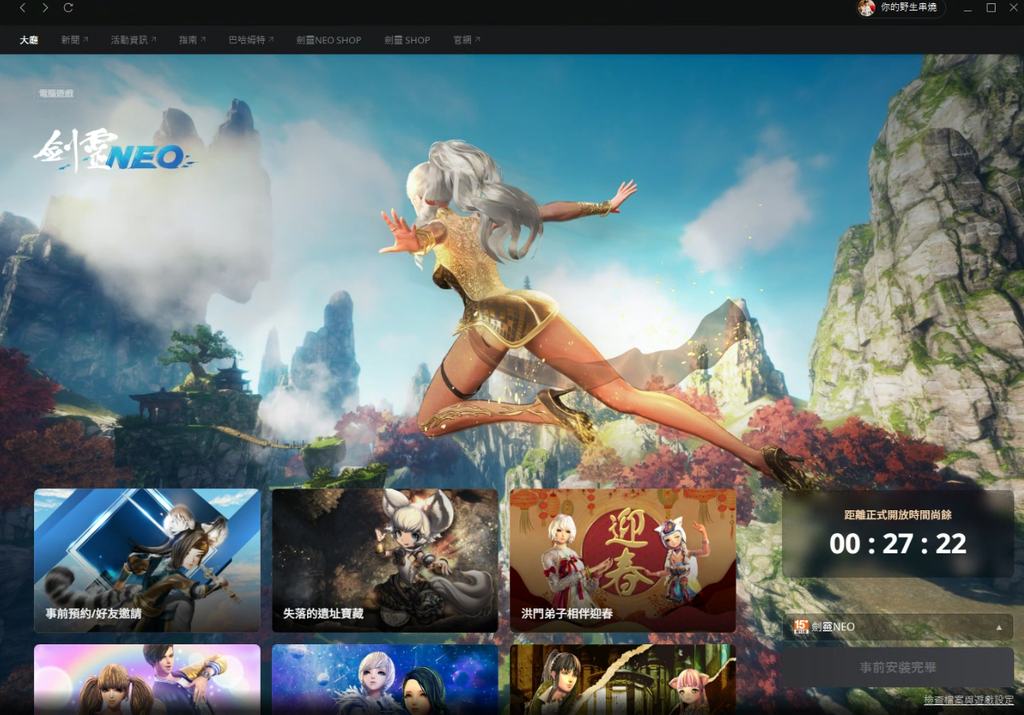Viewport: 1024px width, 715px height.
Task: Go forward with the right arrow
Action: tap(45, 8)
